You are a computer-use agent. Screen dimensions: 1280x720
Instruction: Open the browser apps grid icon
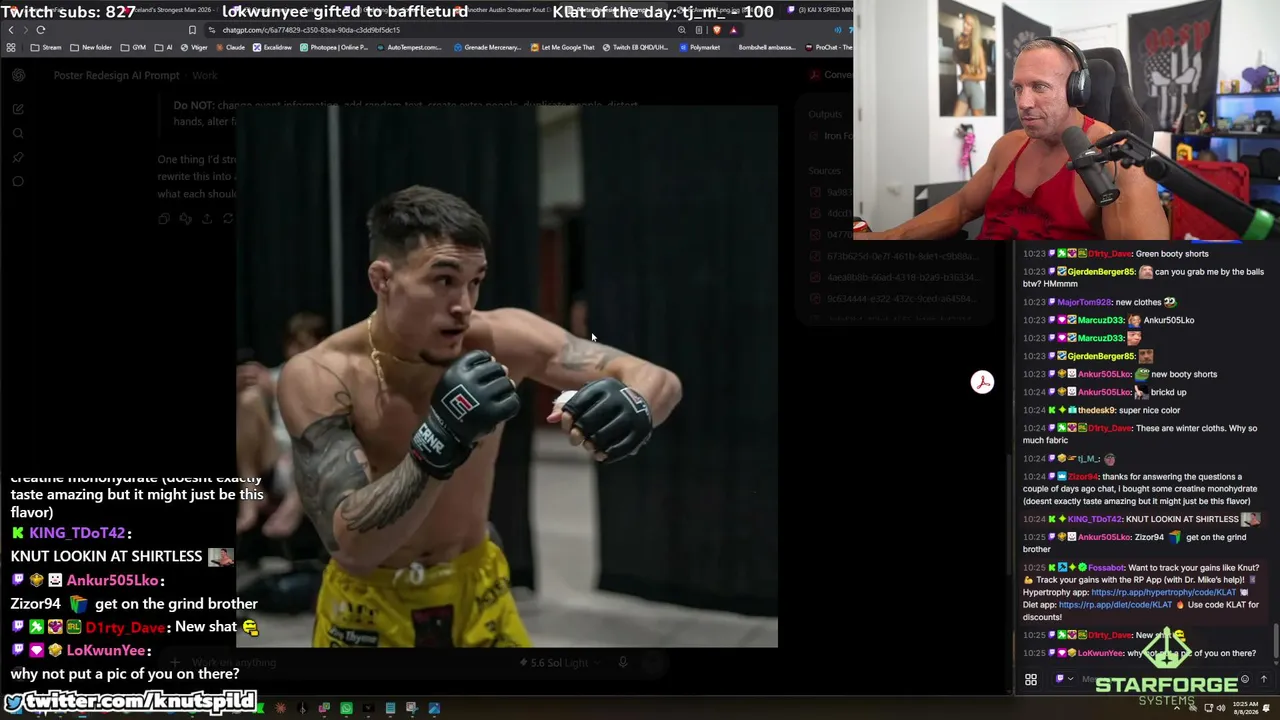[x=11, y=47]
